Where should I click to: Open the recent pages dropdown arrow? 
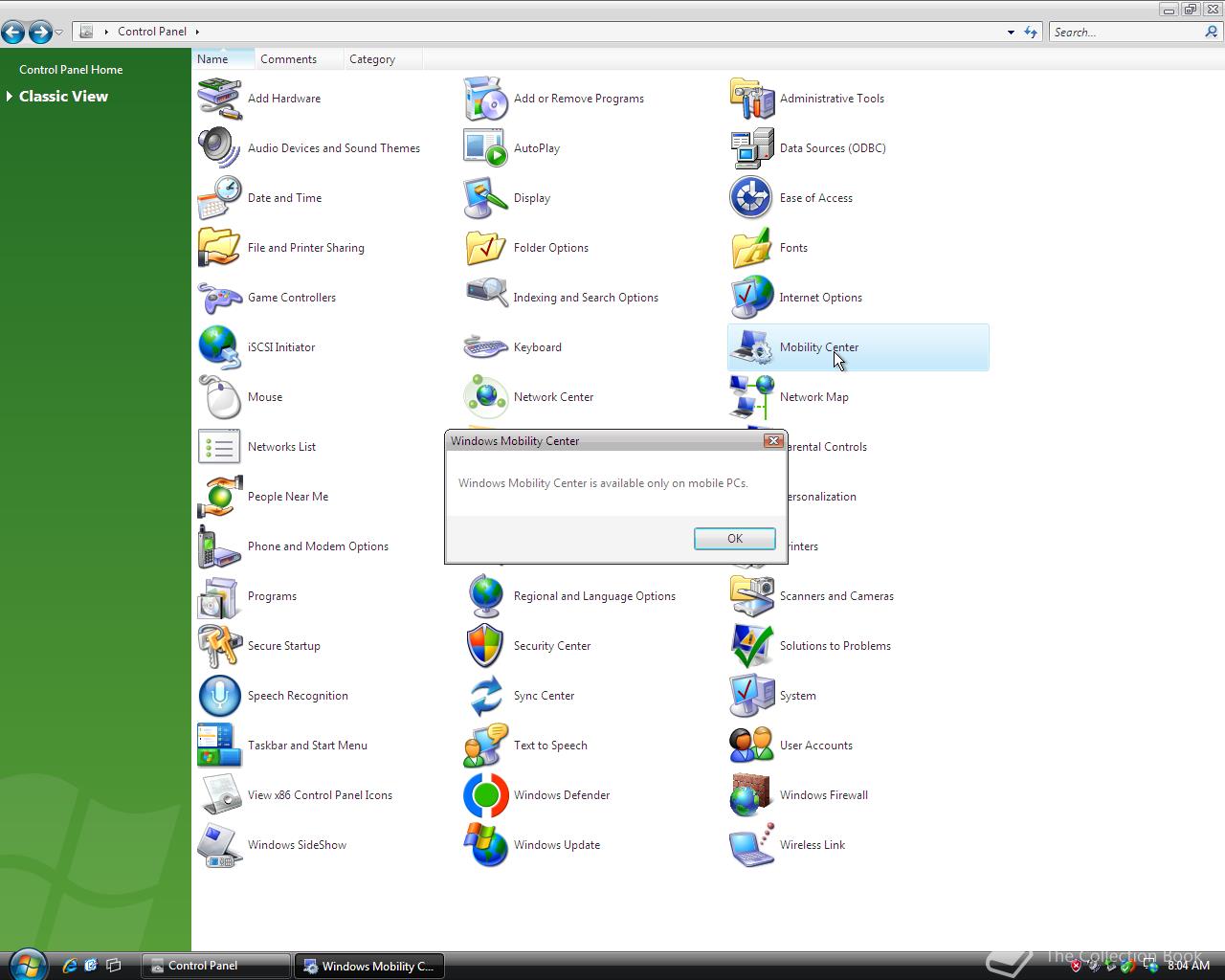[59, 33]
